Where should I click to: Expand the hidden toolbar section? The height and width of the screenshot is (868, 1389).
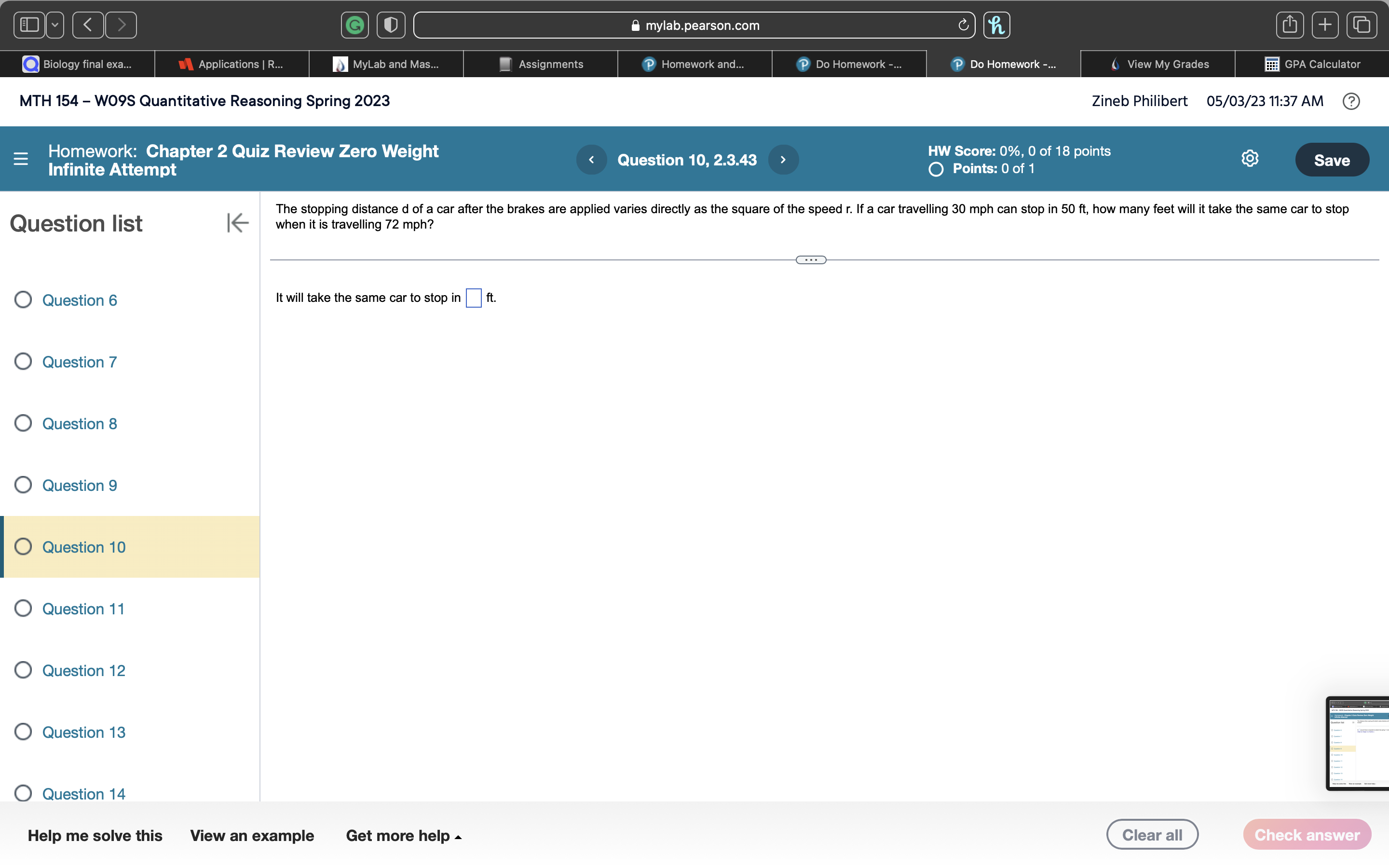pos(811,258)
